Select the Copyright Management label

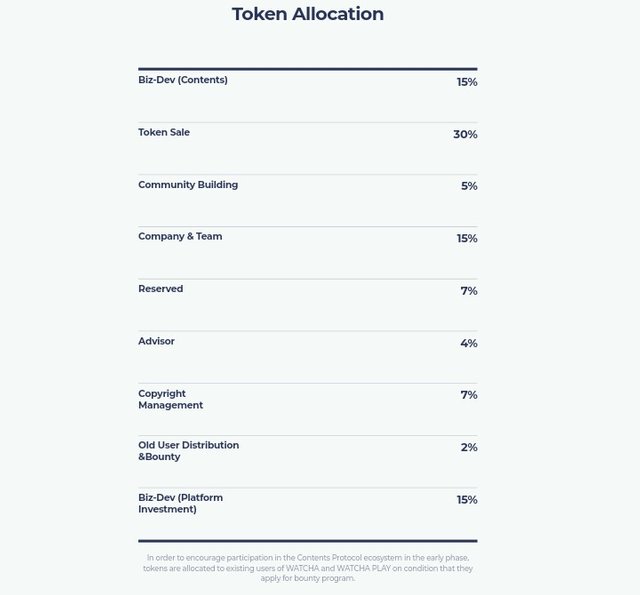170,400
